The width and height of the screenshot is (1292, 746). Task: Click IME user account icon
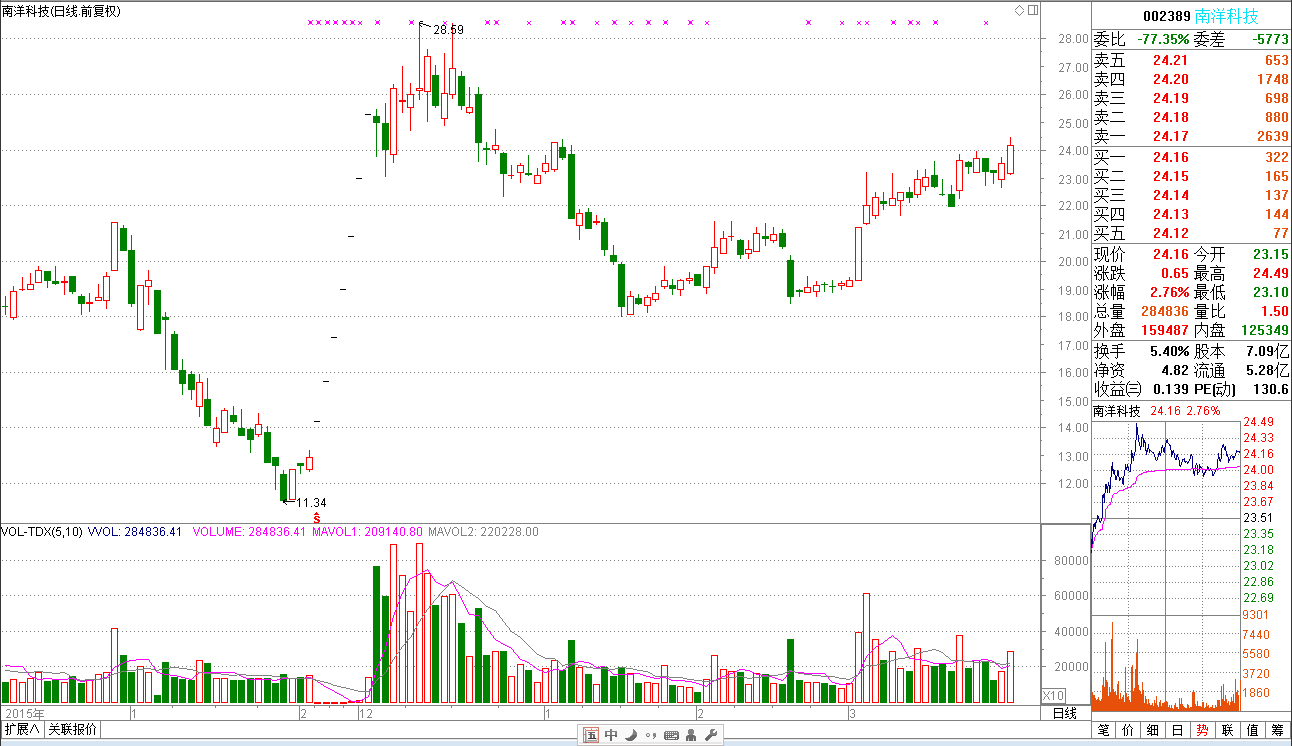[x=691, y=736]
